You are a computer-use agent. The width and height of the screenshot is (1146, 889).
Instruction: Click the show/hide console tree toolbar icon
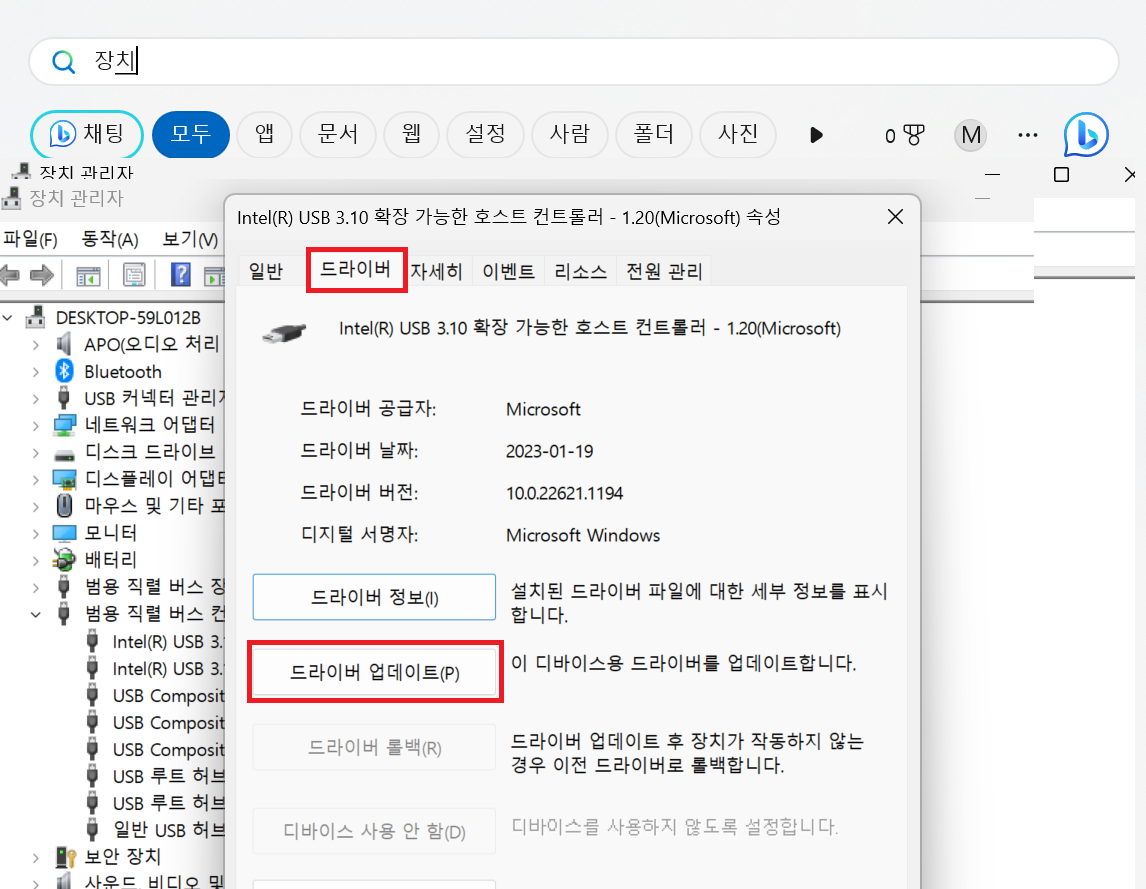tap(88, 276)
